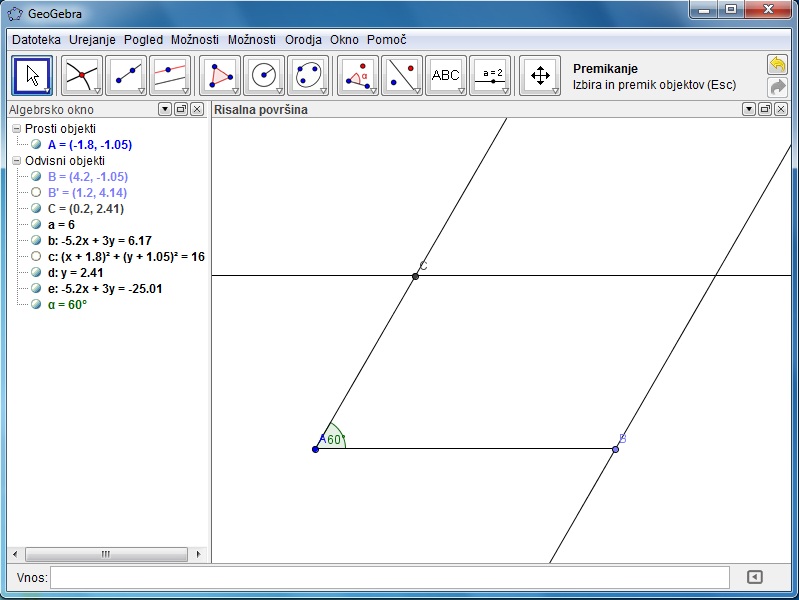Pick the Perpendicular line tool

(x=170, y=76)
